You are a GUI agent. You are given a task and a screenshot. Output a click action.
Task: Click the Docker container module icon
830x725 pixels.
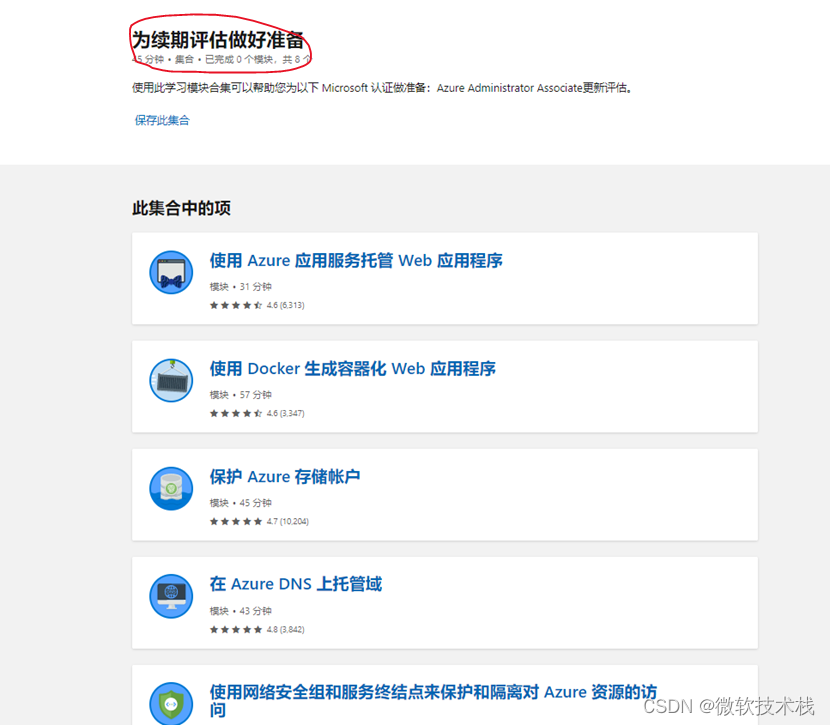(x=171, y=380)
